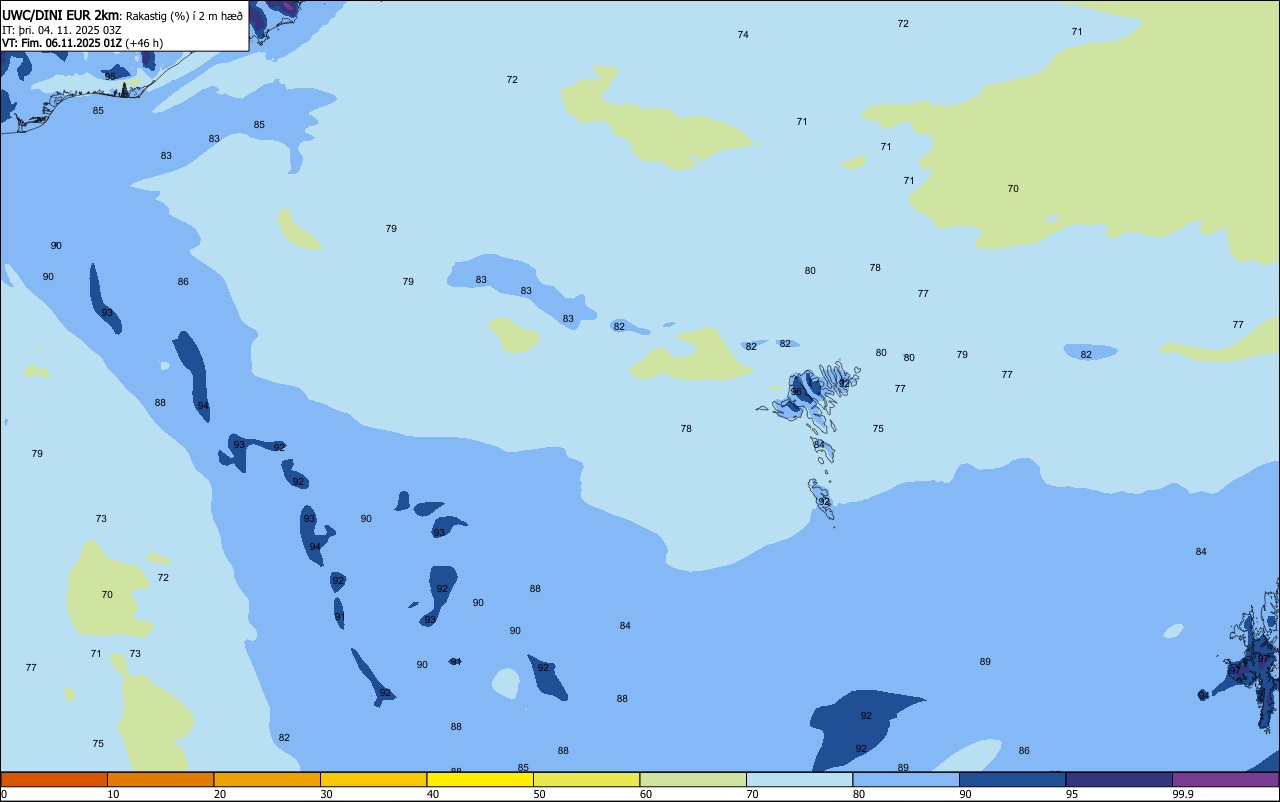Click the purple legend swatch above 99.9
1280x802 pixels.
point(1226,779)
